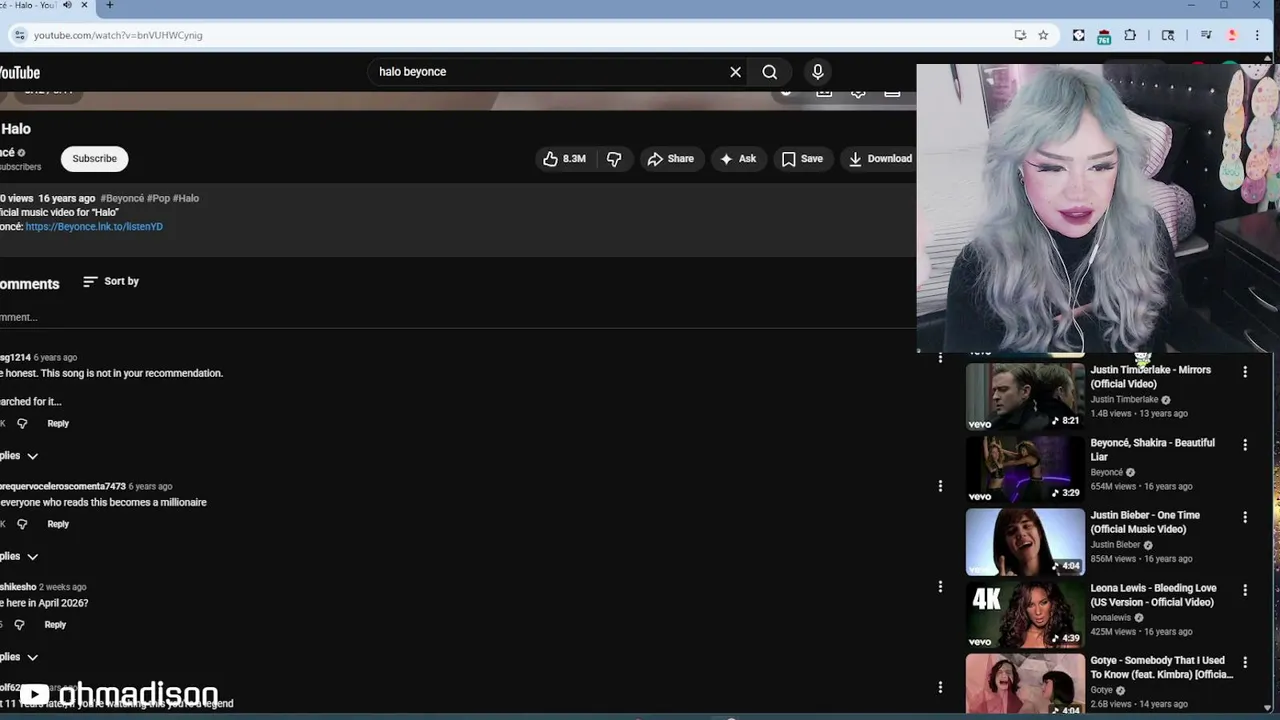
Task: Open the Ask AI feature
Action: (x=738, y=159)
